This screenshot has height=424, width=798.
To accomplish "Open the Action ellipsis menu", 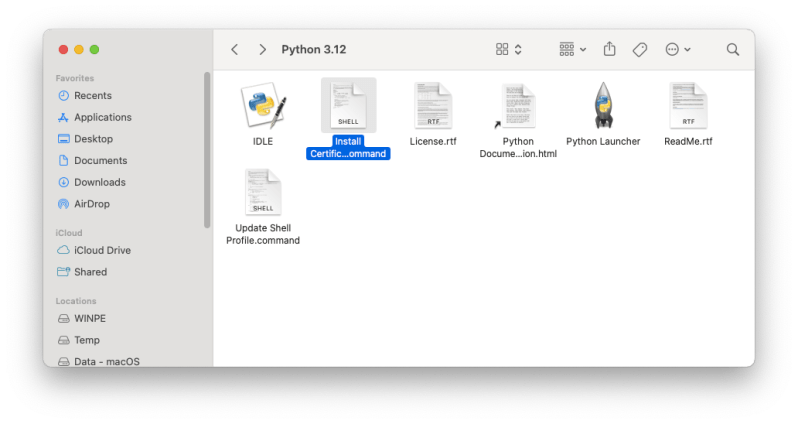I will tap(678, 49).
